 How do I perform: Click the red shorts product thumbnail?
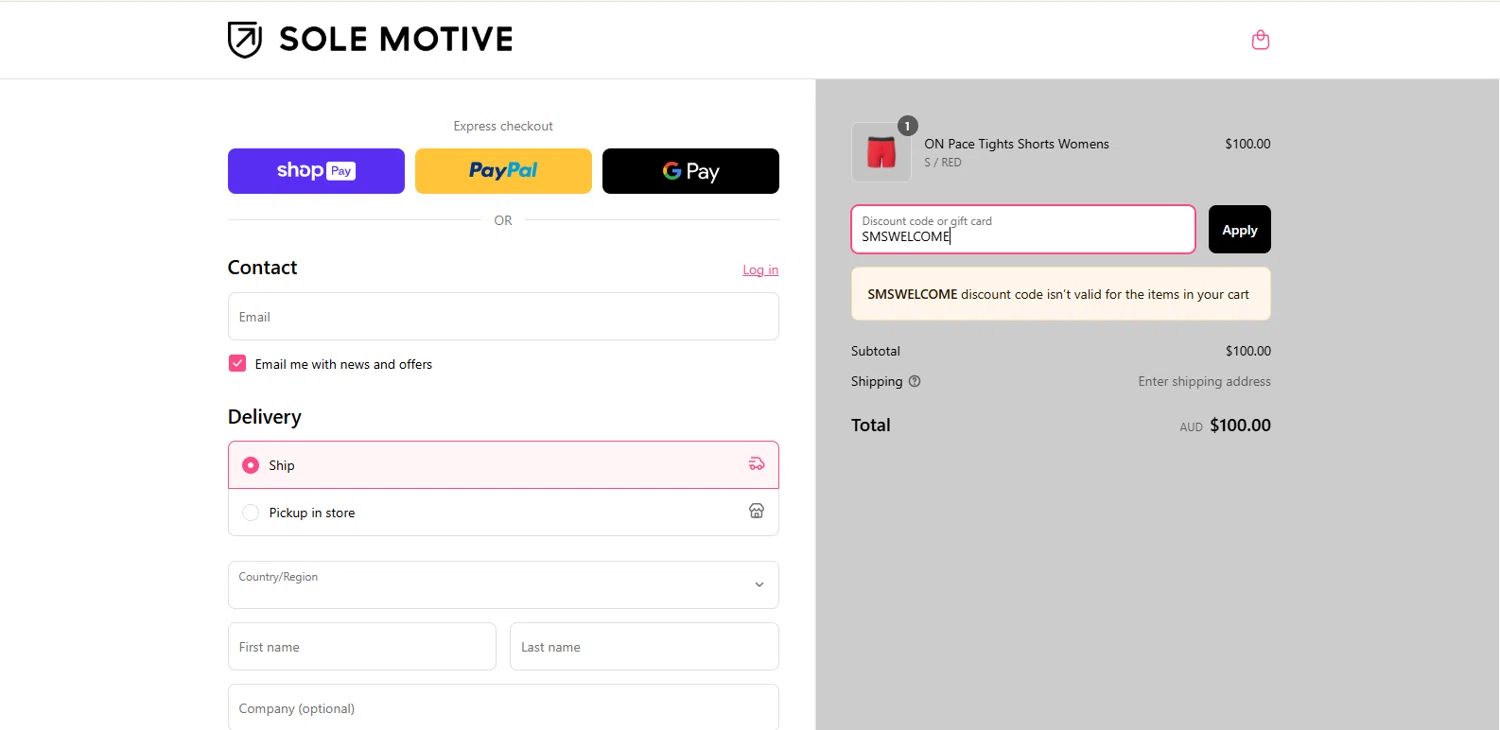pos(881,152)
